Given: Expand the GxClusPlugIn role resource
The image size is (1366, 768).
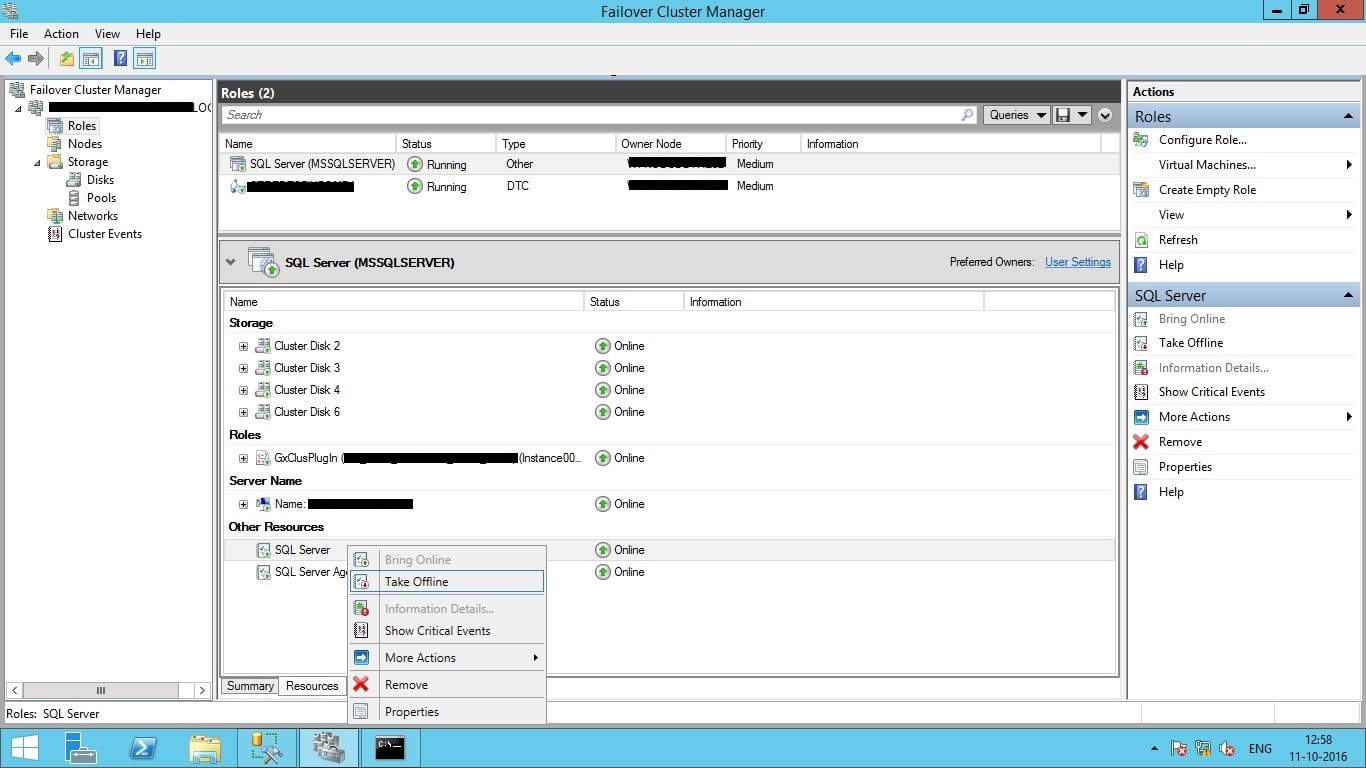Looking at the screenshot, I should pos(243,458).
